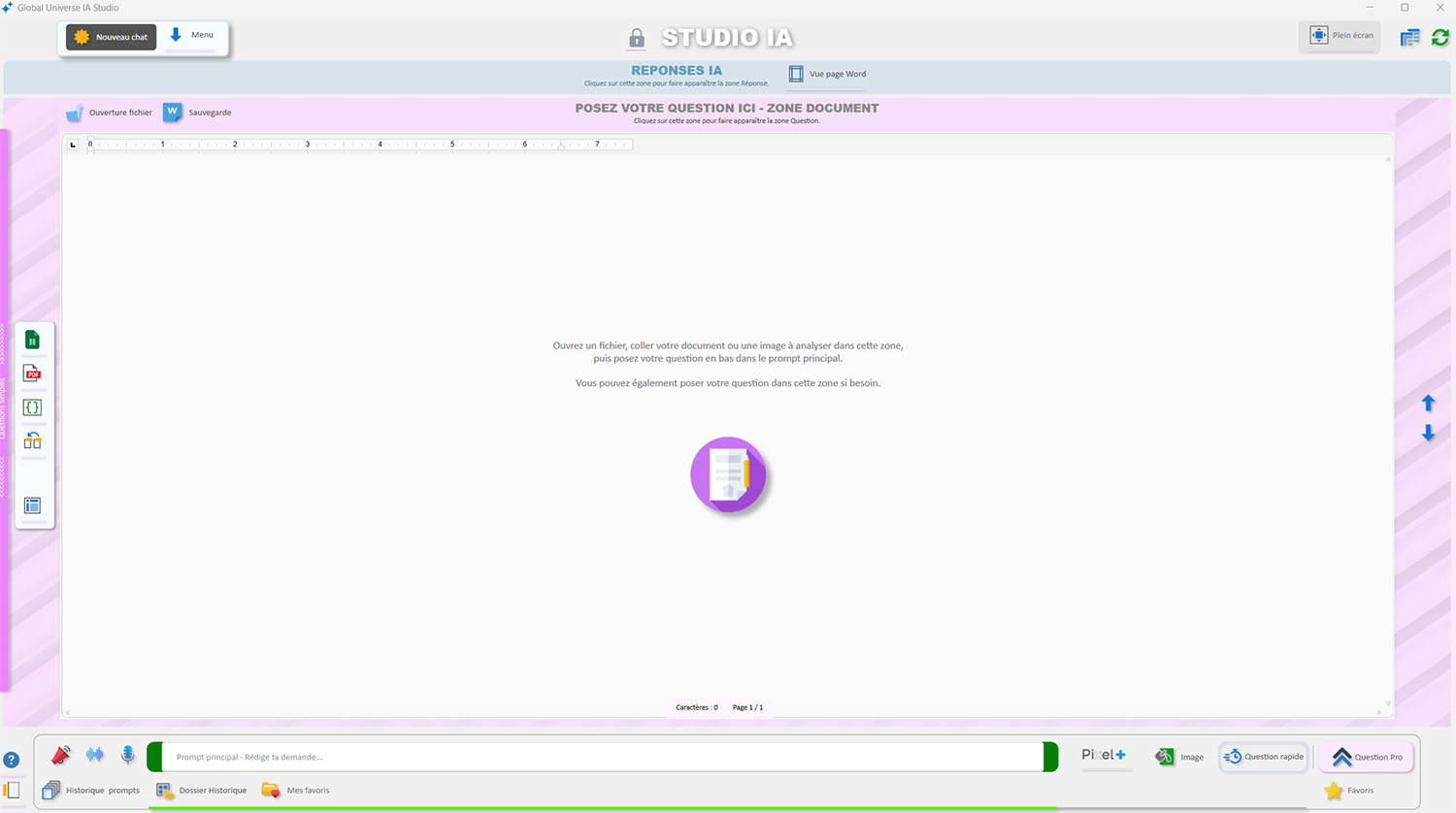This screenshot has width=1456, height=813.
Task: Click the green refresh arrows icon
Action: 1439,37
